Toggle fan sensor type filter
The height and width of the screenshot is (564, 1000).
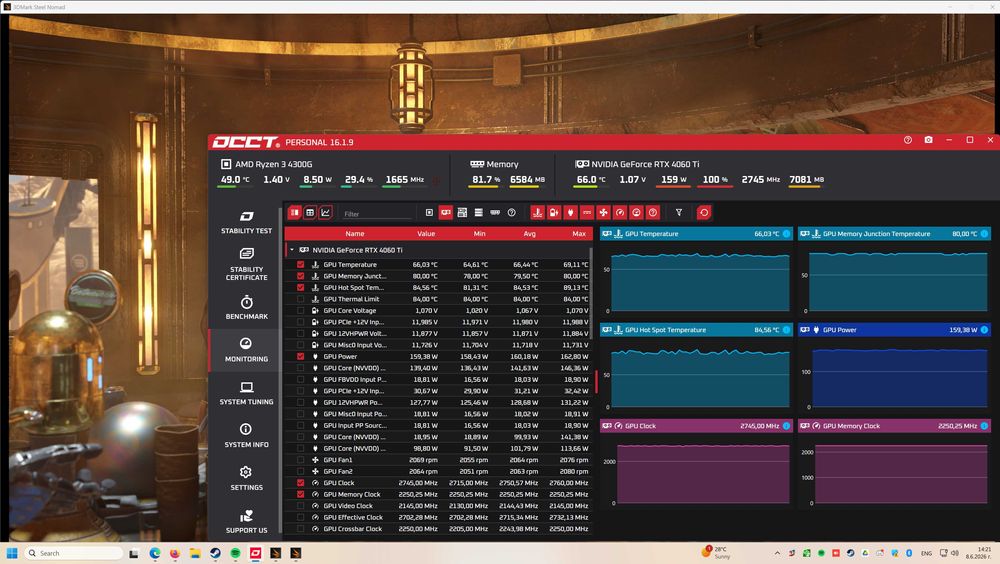603,212
